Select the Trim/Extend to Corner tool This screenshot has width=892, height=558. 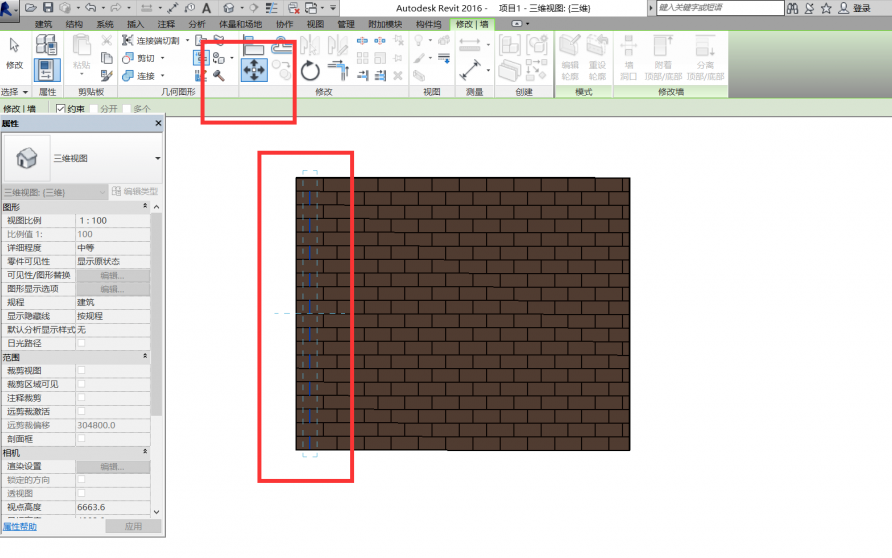pyautogui.click(x=339, y=71)
